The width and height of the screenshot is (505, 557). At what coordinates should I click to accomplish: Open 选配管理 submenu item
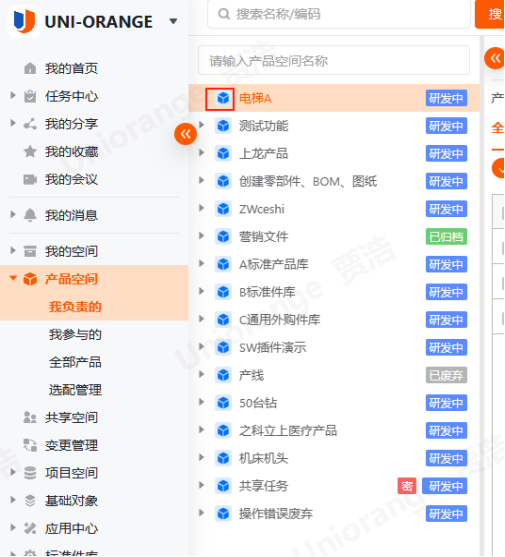[75, 390]
